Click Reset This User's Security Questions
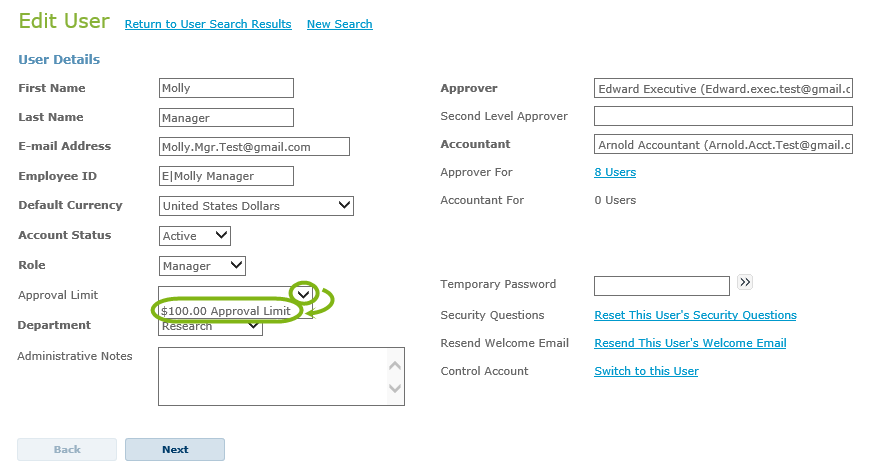 [x=695, y=315]
